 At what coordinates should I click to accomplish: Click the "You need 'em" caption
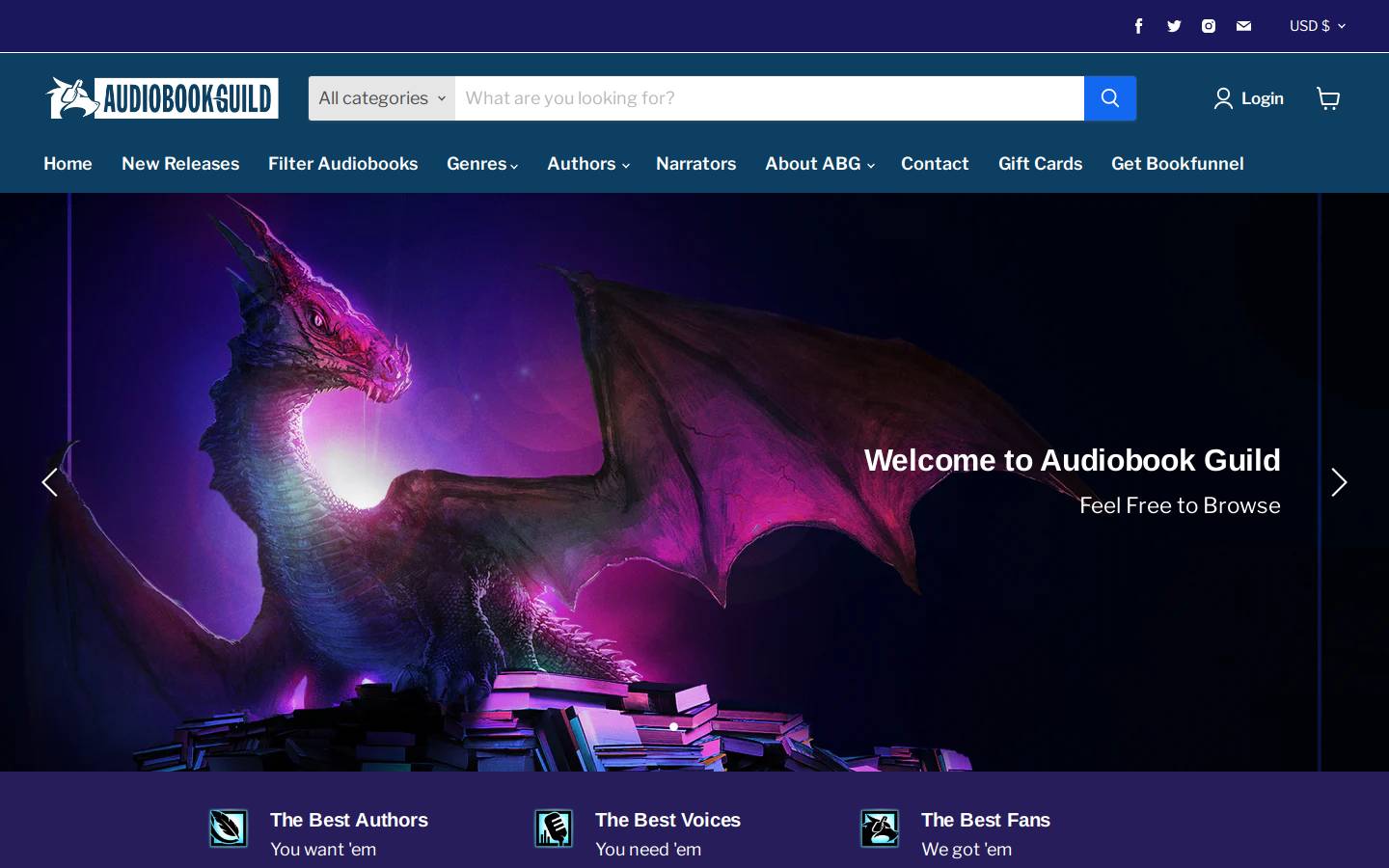(648, 850)
